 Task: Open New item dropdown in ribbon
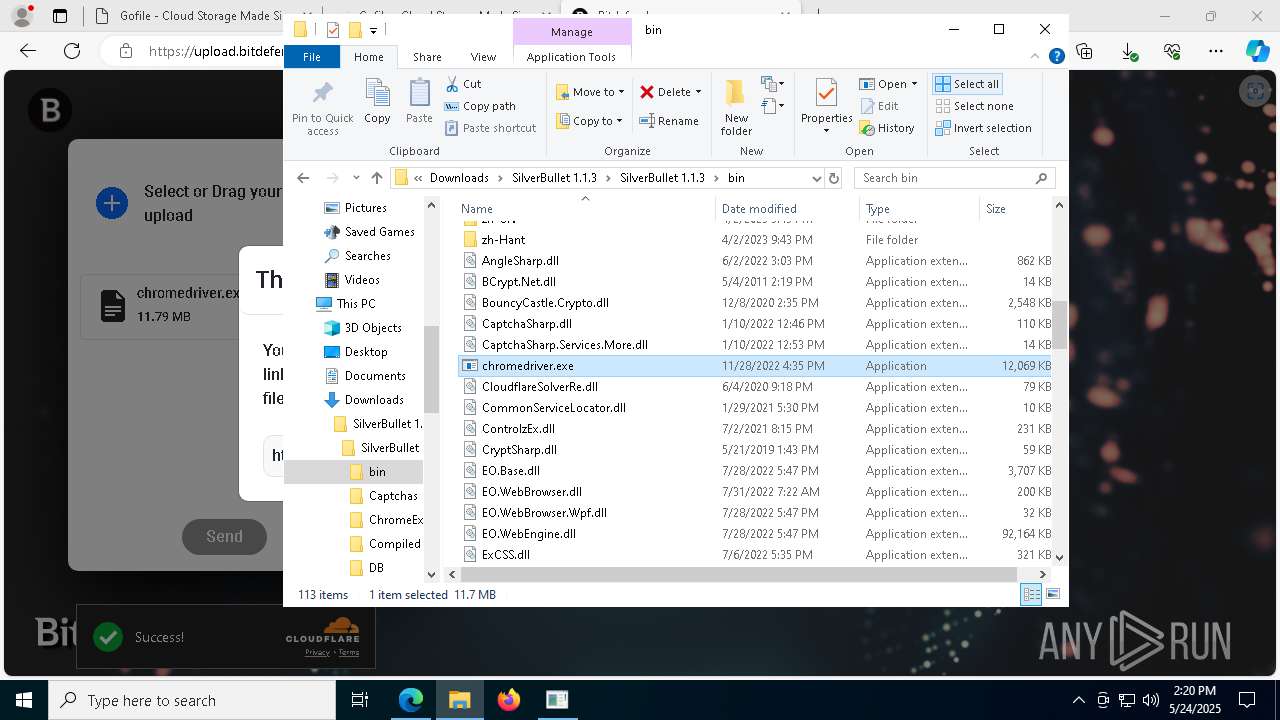click(771, 84)
